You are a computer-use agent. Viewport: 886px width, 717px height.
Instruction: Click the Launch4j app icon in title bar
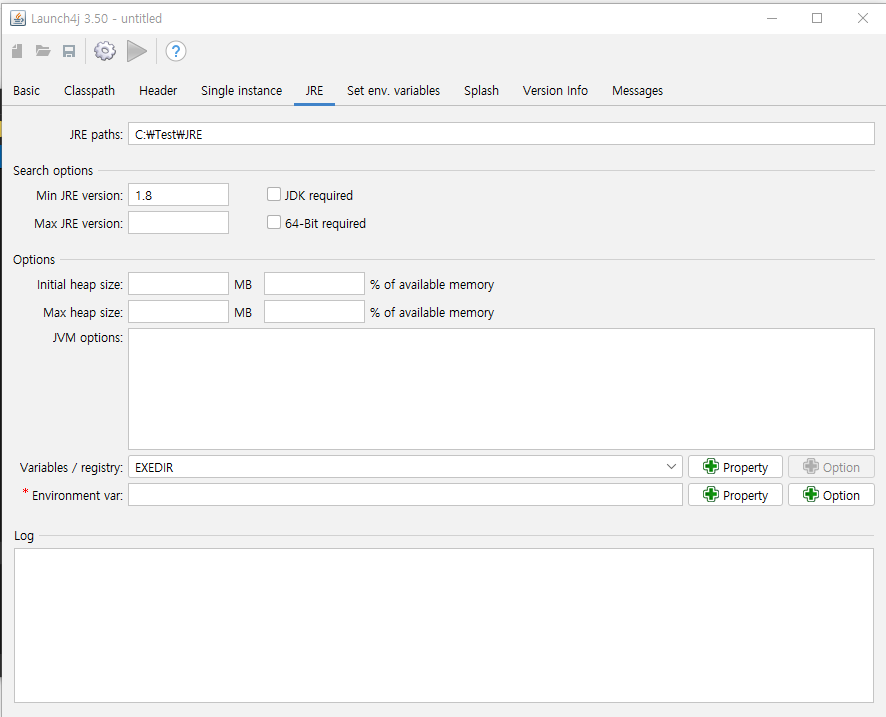coord(18,18)
